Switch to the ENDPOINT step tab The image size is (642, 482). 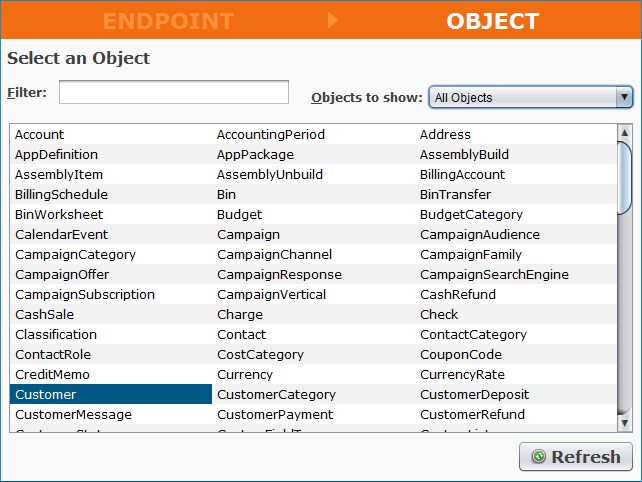pyautogui.click(x=168, y=21)
